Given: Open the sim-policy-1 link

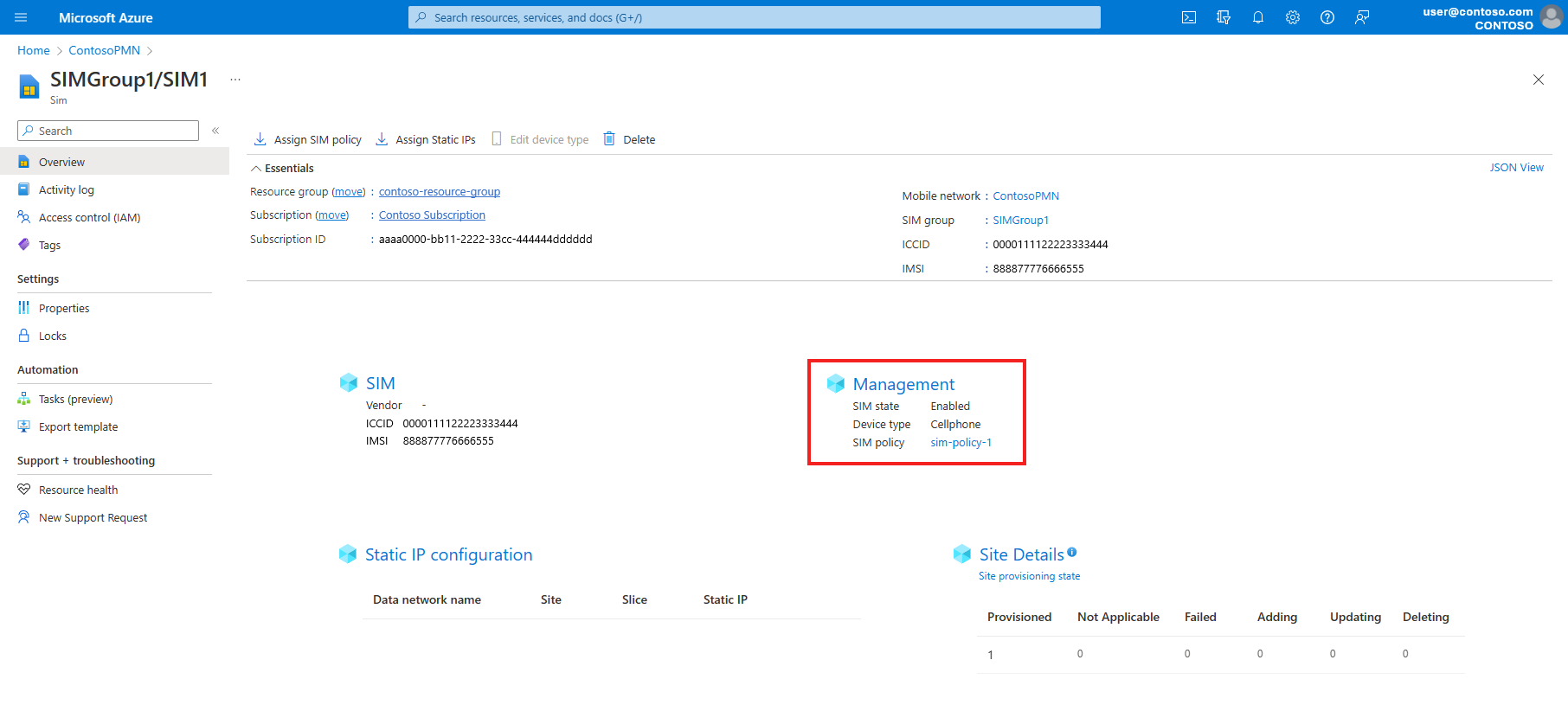Looking at the screenshot, I should click(x=961, y=443).
